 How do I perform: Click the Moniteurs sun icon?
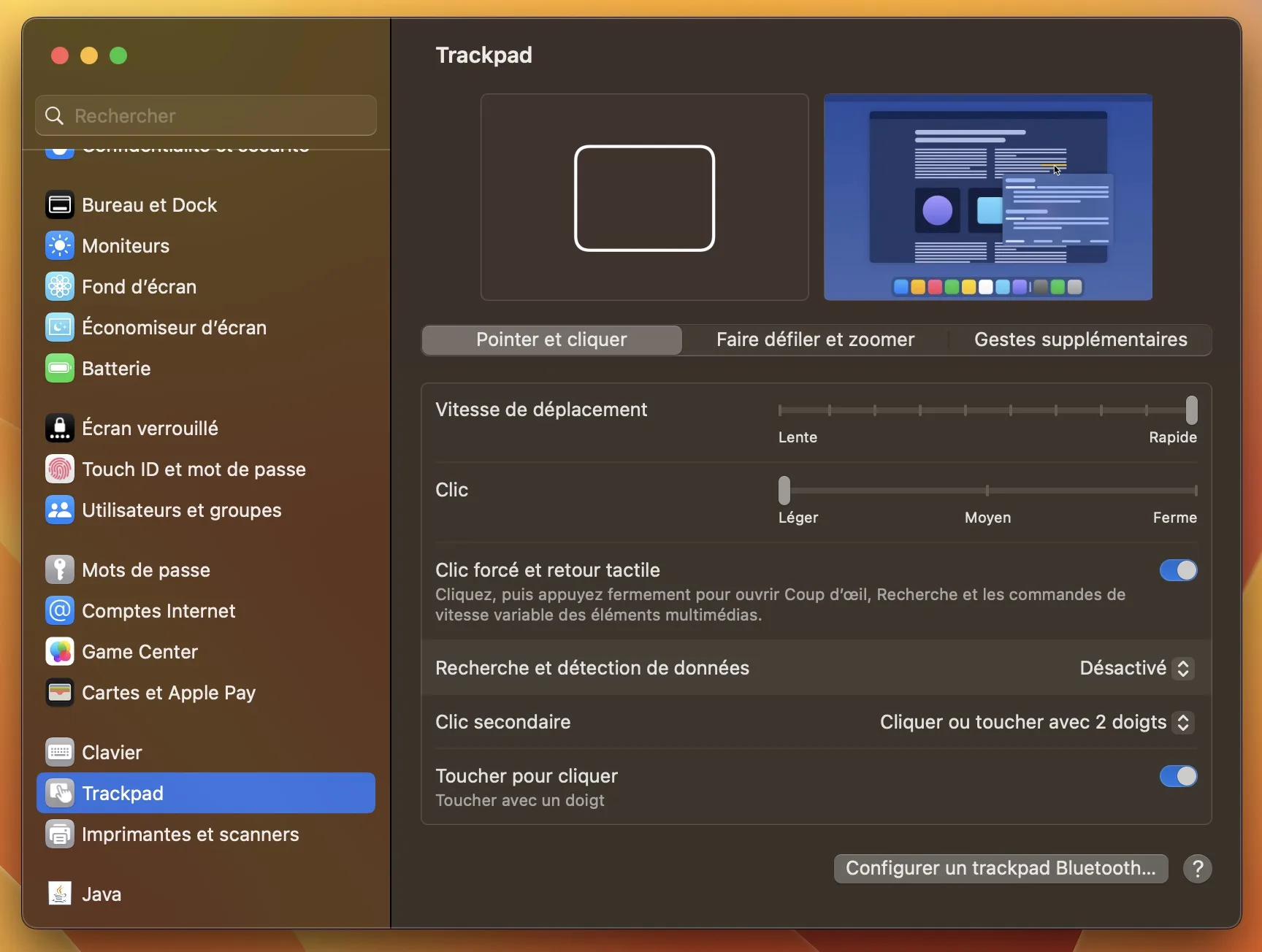point(59,246)
